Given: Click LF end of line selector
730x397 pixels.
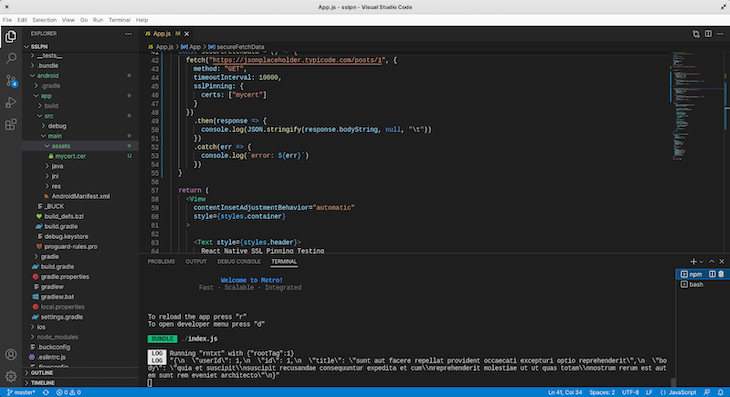Looking at the screenshot, I should point(649,392).
